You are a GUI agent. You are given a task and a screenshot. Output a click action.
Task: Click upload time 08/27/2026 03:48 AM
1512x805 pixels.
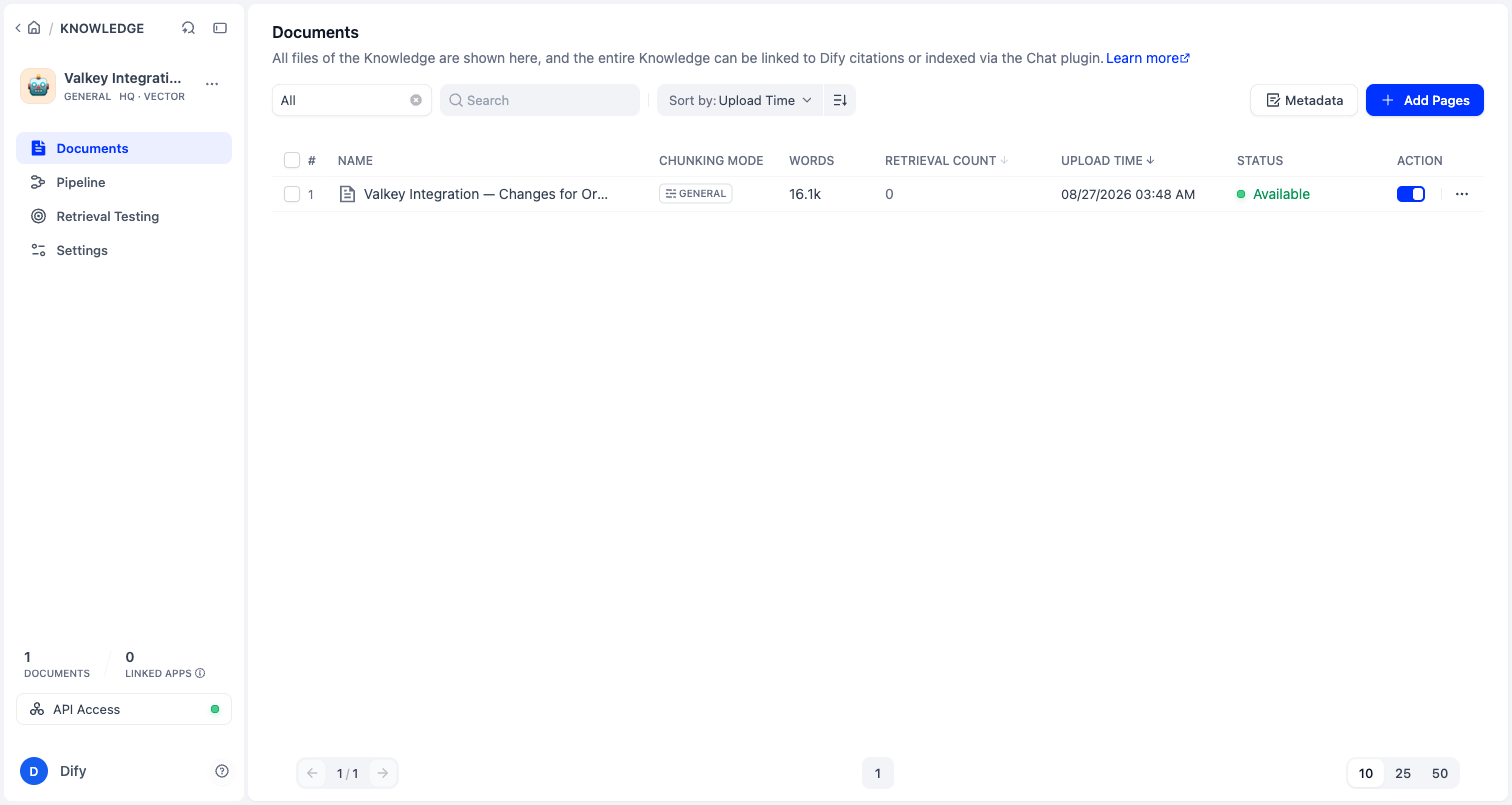[1128, 194]
